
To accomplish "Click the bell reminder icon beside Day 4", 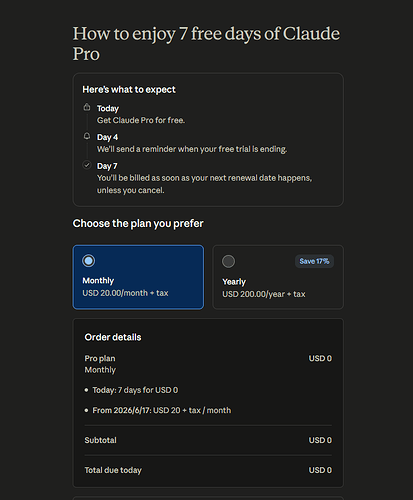I will (87, 136).
